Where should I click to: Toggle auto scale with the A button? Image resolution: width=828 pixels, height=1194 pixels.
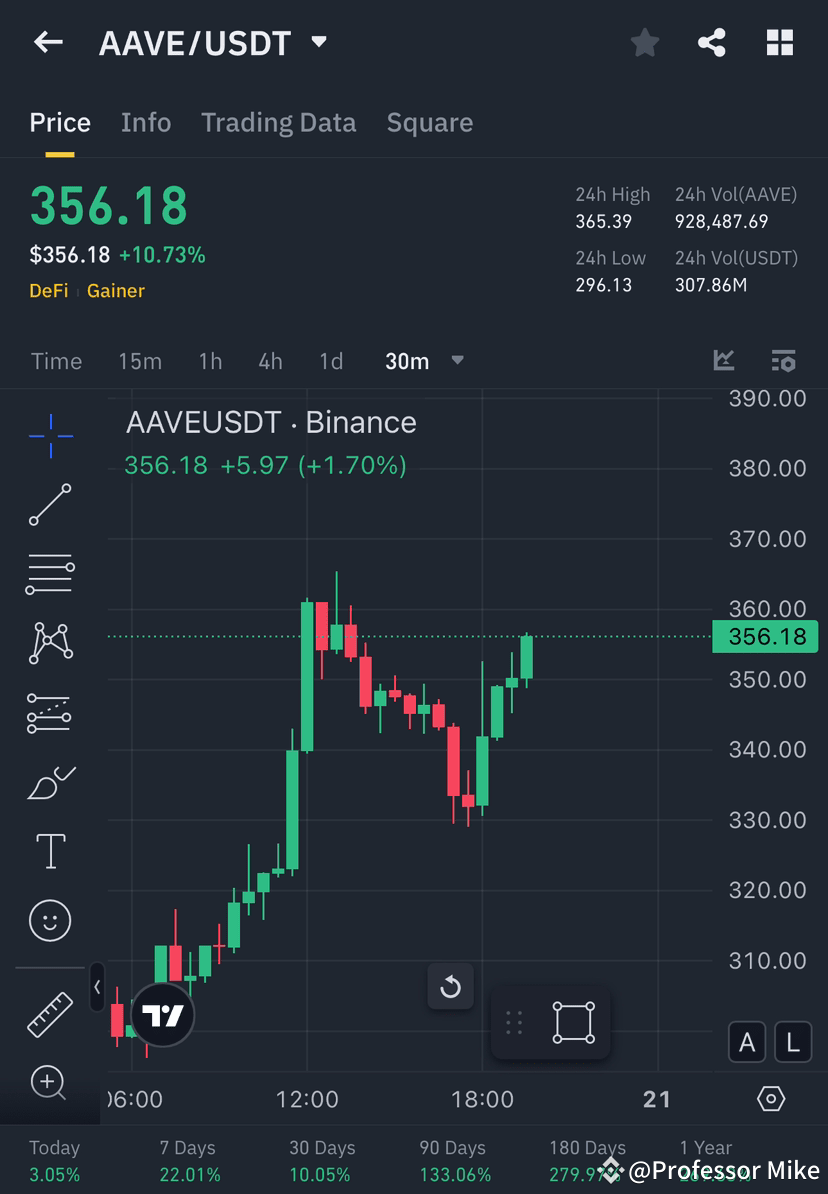pos(747,1042)
